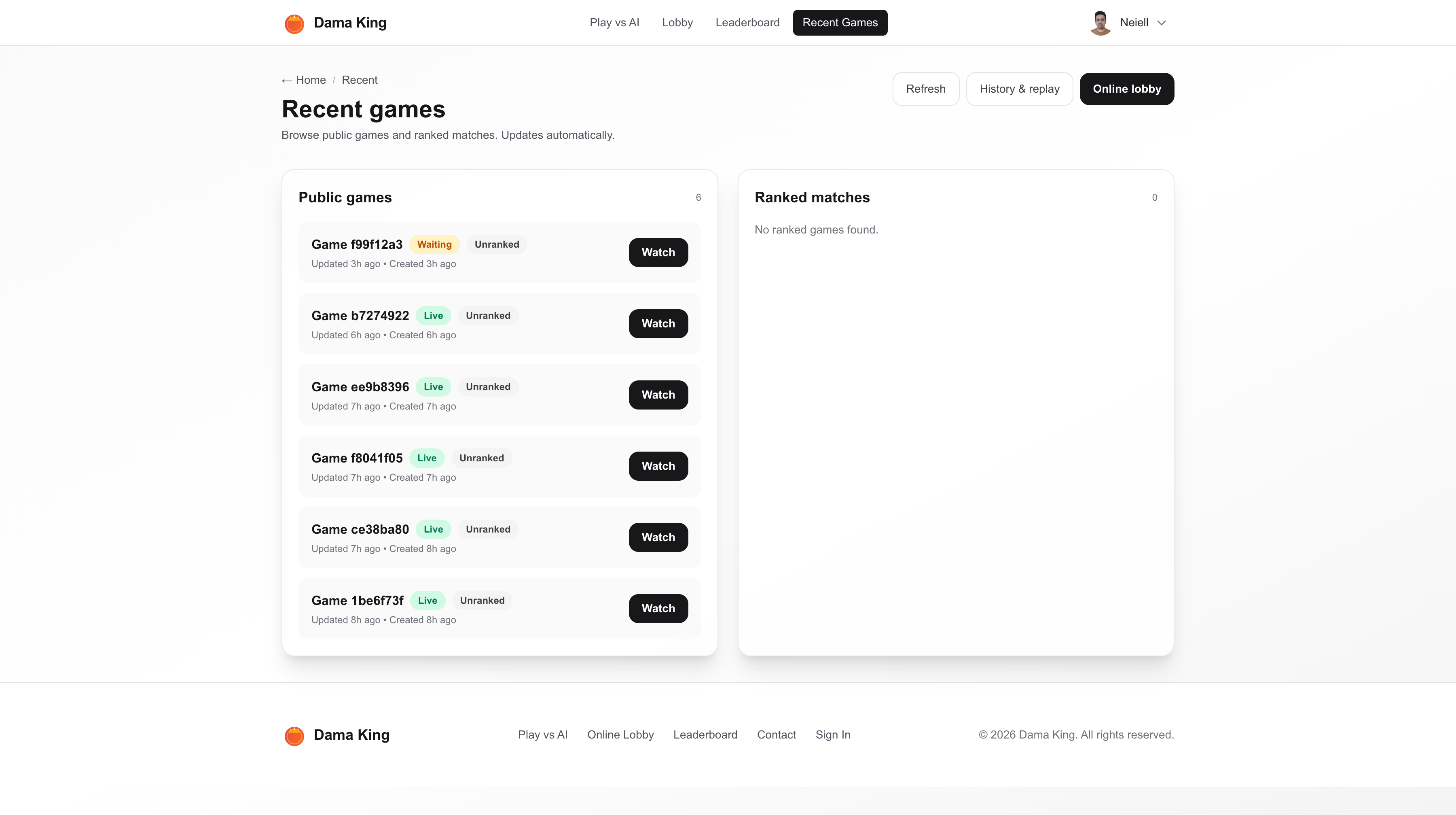The height and width of the screenshot is (815, 1456).
Task: Open Contact from the footer
Action: [777, 735]
